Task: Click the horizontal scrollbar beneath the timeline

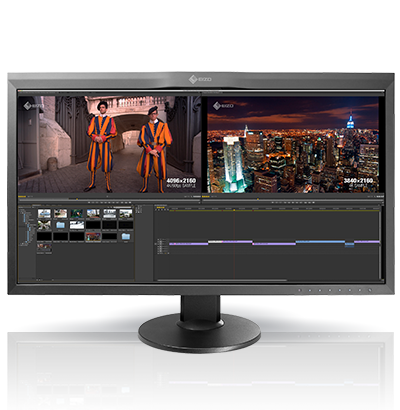Action: tap(222, 280)
